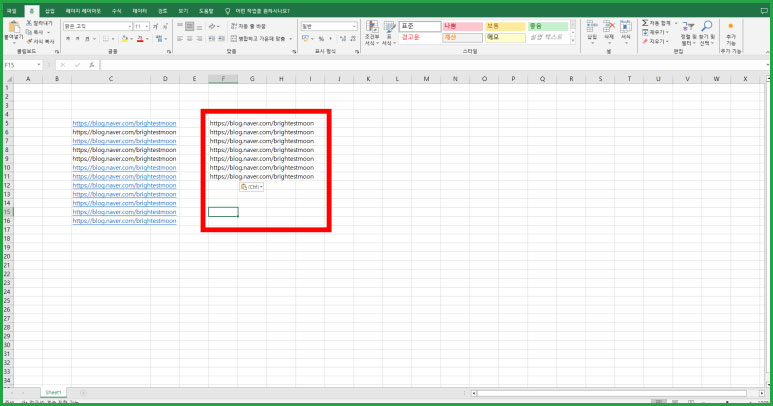773x406 pixels.
Task: Select the Sheet1 worksheet tab
Action: click(x=53, y=393)
